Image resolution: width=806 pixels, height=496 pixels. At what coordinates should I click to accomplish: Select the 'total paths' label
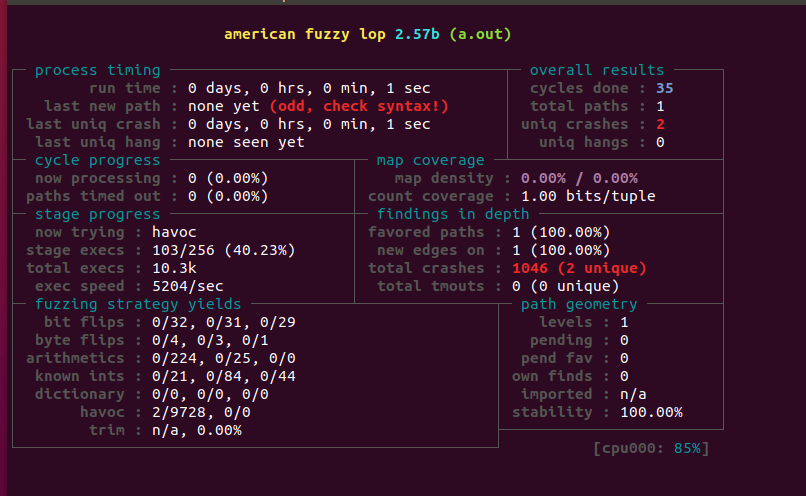click(x=579, y=106)
